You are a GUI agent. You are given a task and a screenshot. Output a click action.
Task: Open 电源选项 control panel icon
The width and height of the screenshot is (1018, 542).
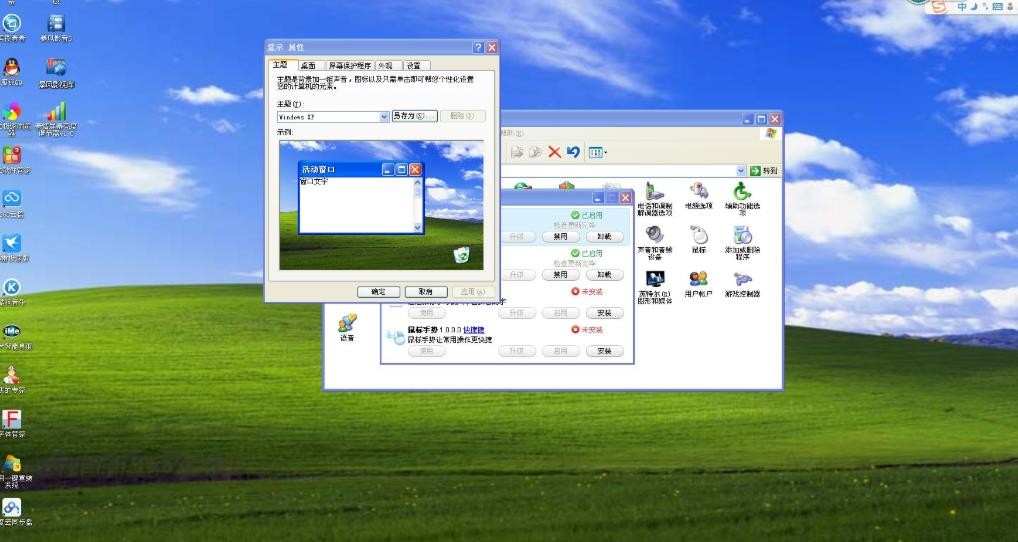pos(699,195)
